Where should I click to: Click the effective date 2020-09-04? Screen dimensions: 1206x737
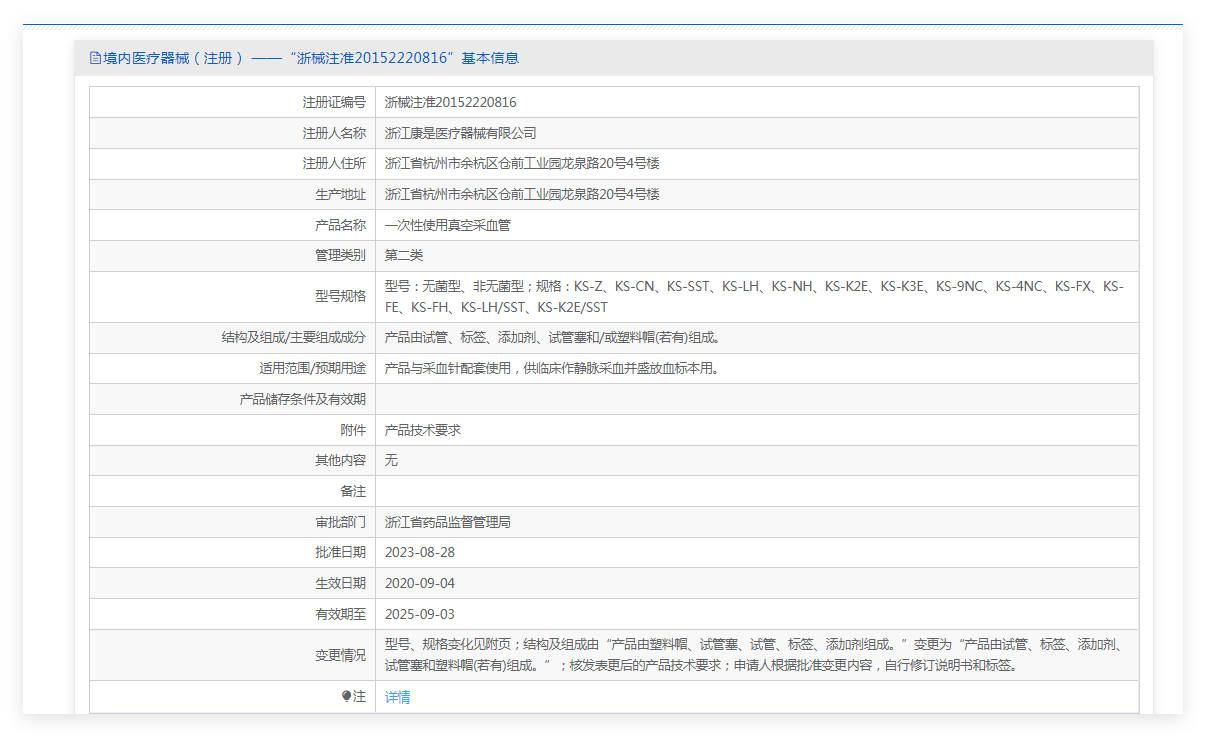click(419, 583)
